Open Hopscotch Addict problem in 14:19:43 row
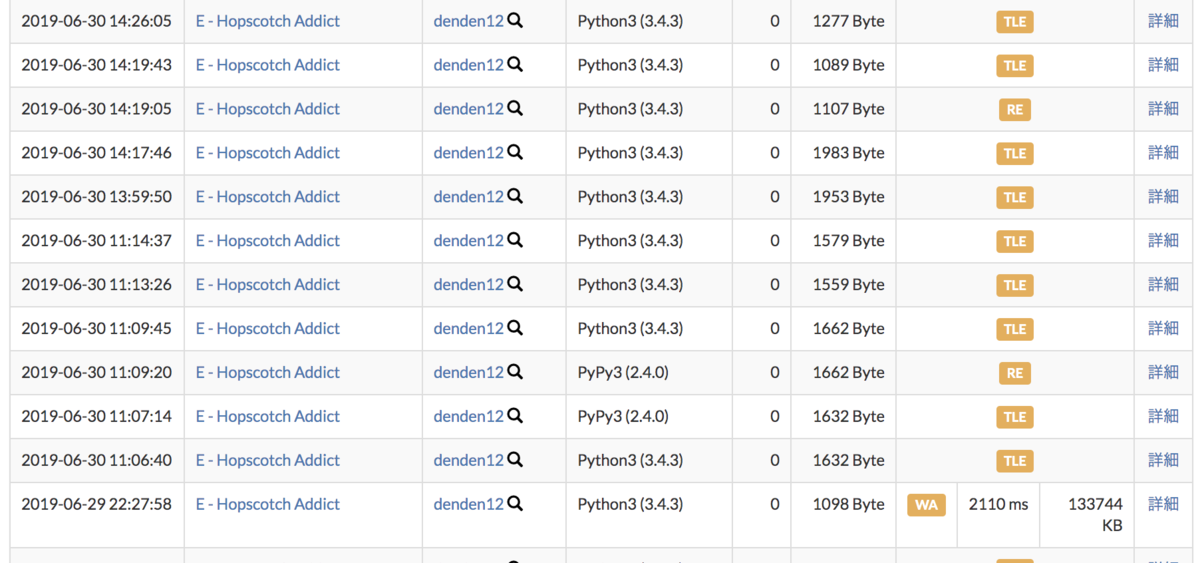Image resolution: width=1200 pixels, height=563 pixels. [267, 65]
